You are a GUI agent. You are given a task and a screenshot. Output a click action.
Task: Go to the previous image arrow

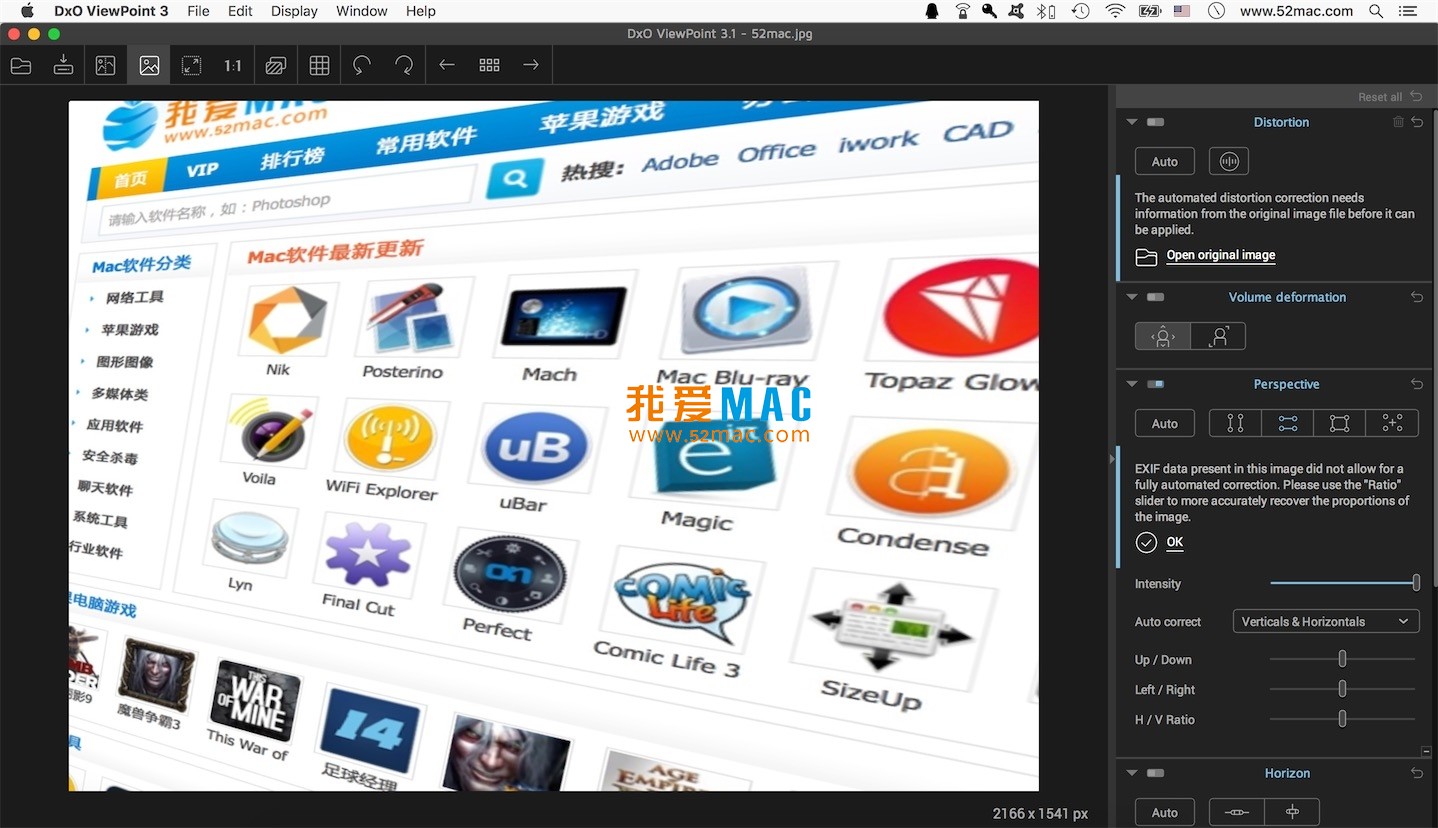[447, 65]
